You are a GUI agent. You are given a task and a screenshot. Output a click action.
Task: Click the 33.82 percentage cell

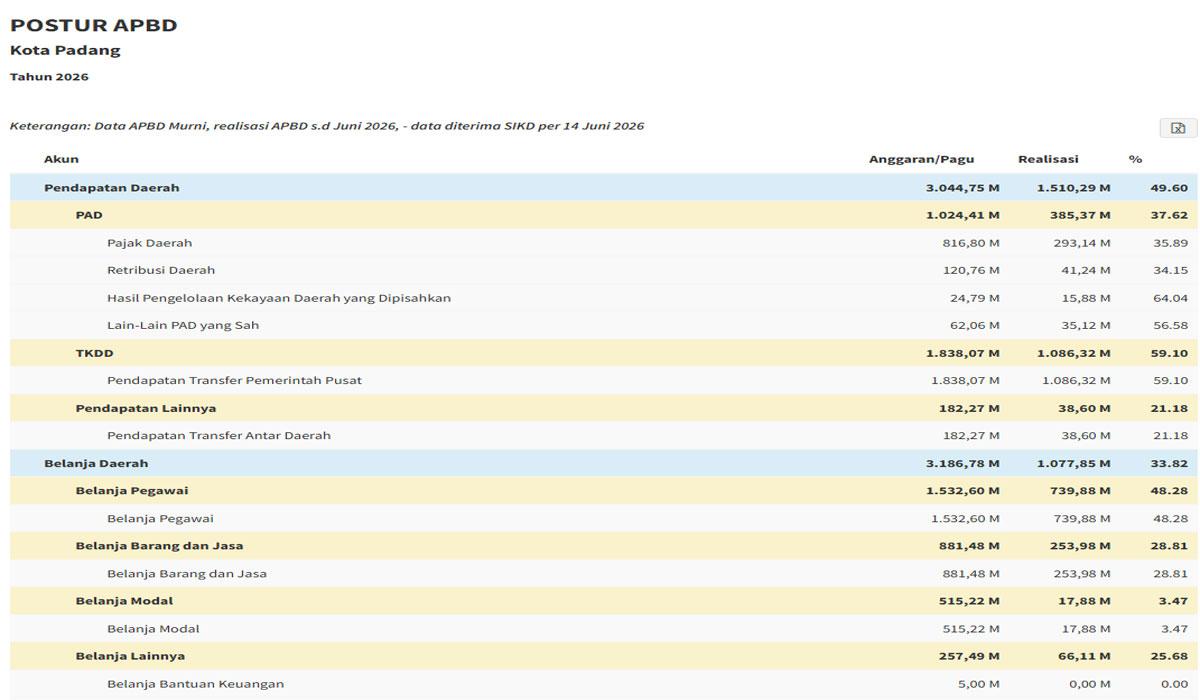[x=1169, y=463]
